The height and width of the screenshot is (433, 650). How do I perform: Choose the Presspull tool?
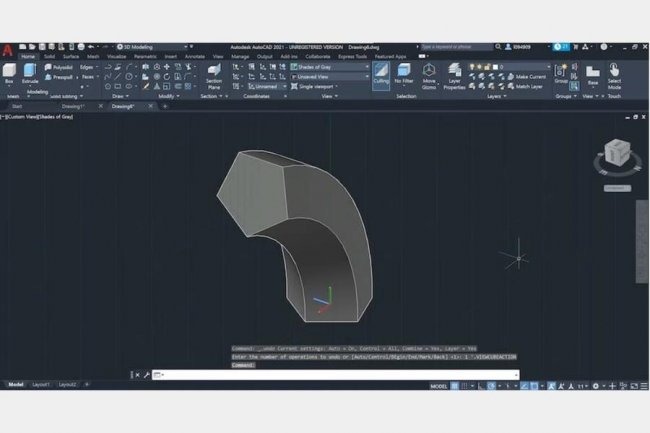pos(59,77)
